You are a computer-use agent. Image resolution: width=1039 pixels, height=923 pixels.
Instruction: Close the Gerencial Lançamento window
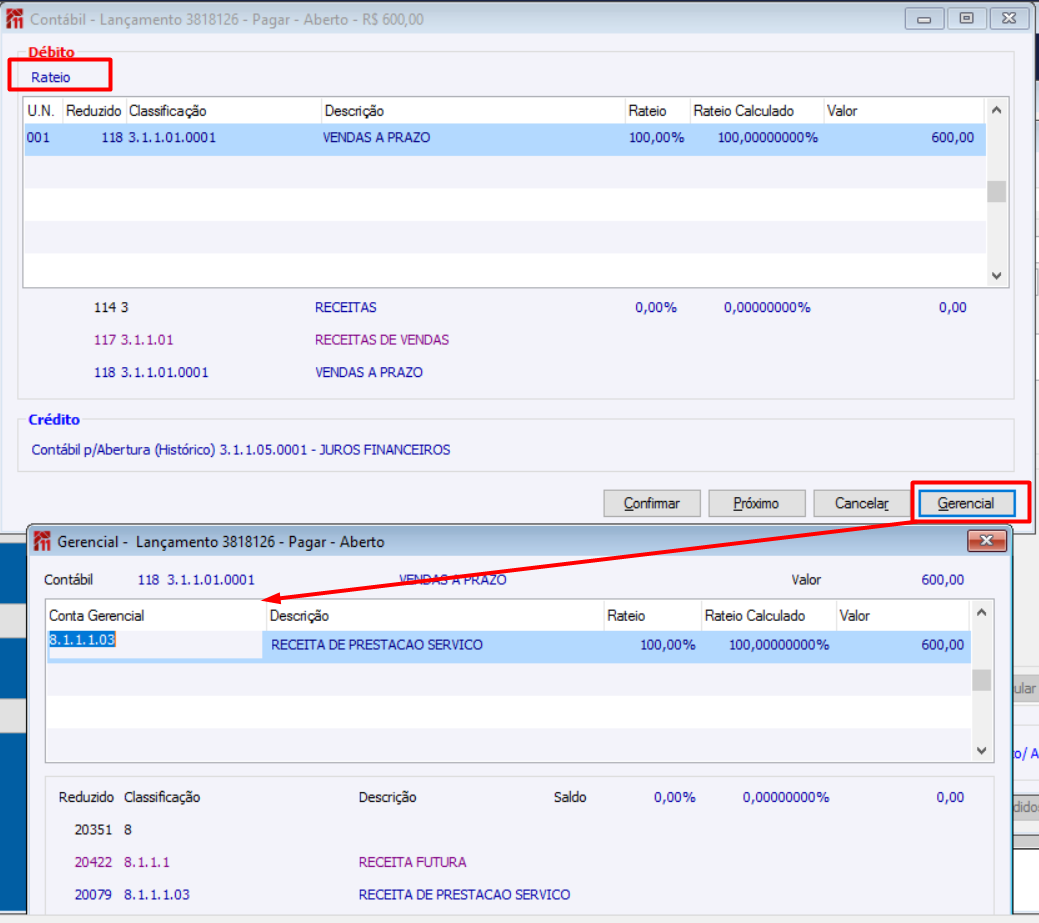987,541
